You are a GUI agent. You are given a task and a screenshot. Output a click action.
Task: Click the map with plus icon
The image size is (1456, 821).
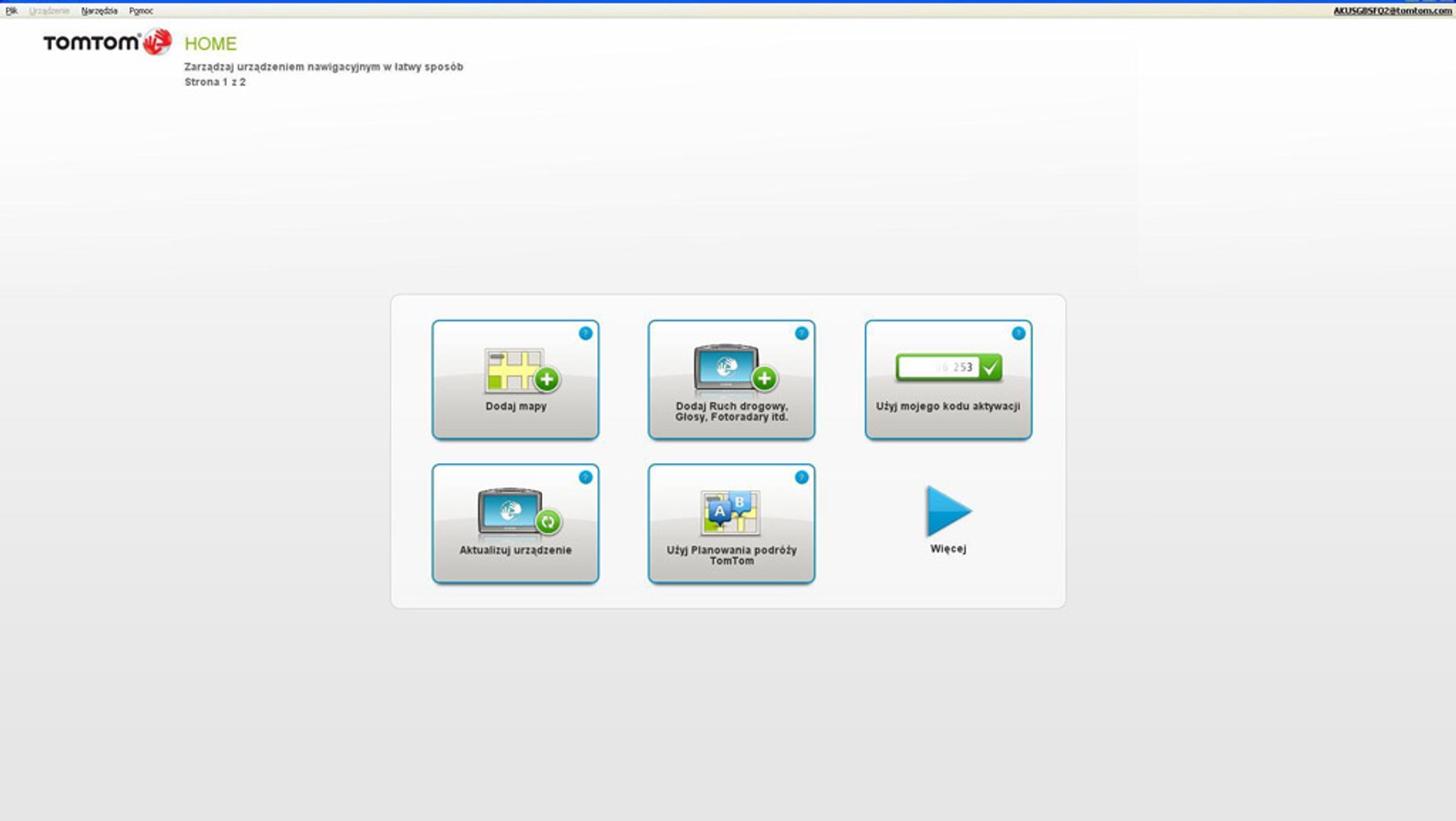coord(522,371)
